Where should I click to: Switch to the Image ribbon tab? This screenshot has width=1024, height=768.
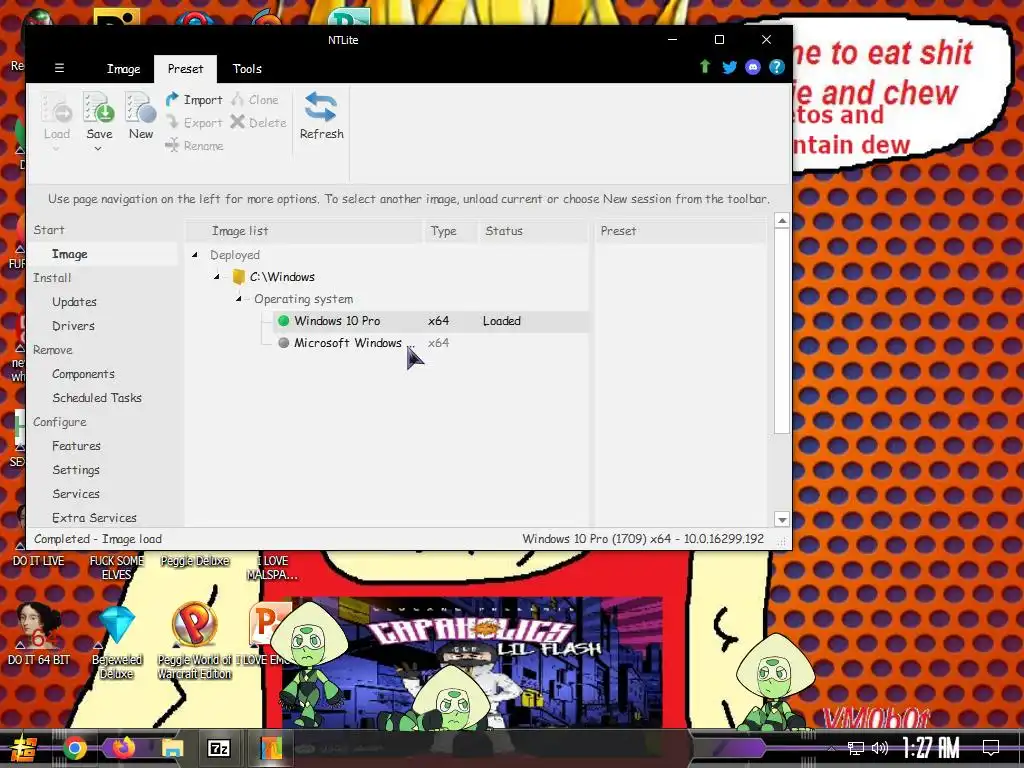[123, 69]
